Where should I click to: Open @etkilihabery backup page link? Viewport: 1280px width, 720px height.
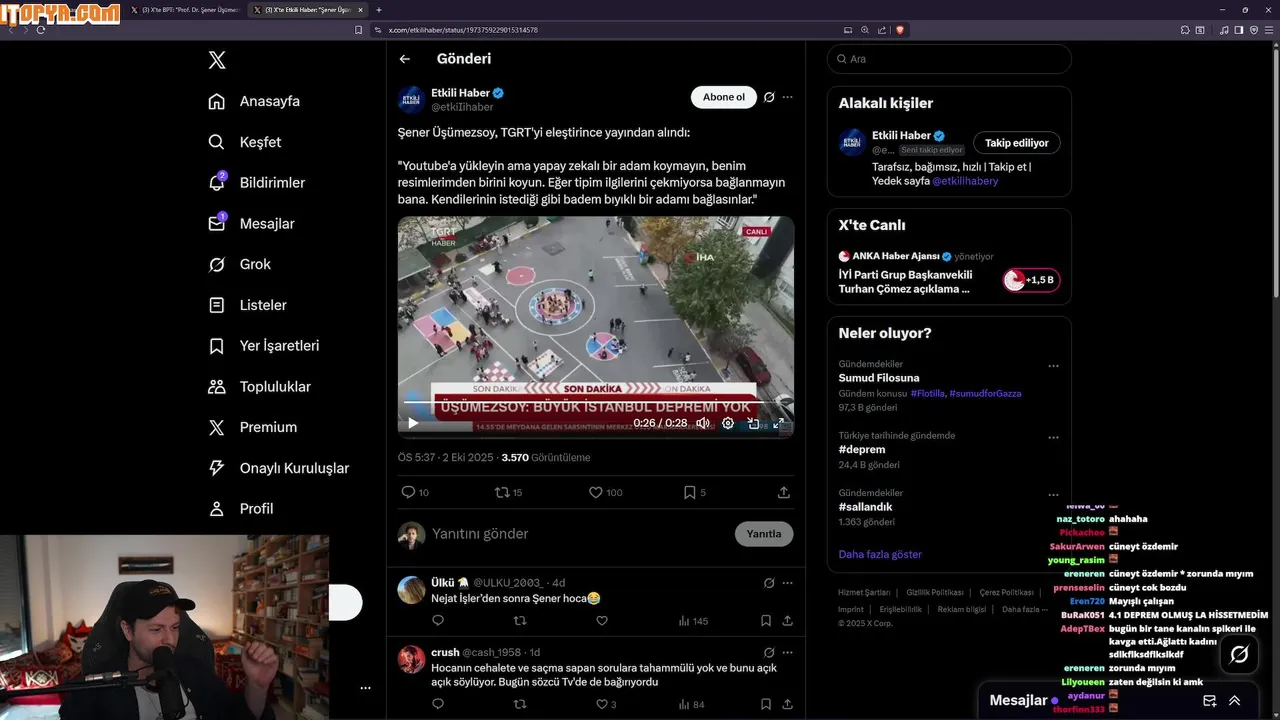(965, 181)
